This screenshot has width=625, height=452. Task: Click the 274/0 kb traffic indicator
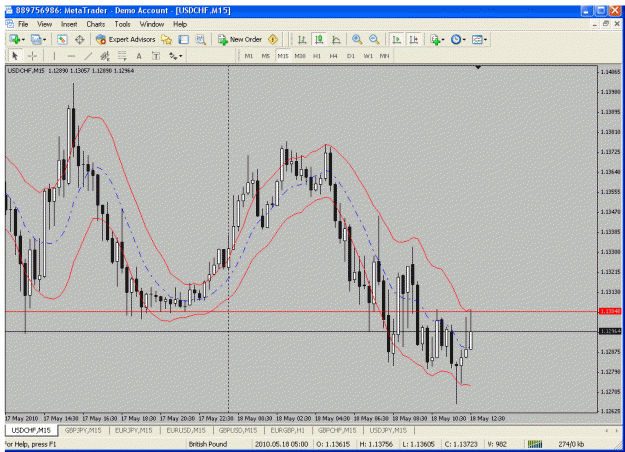point(571,444)
